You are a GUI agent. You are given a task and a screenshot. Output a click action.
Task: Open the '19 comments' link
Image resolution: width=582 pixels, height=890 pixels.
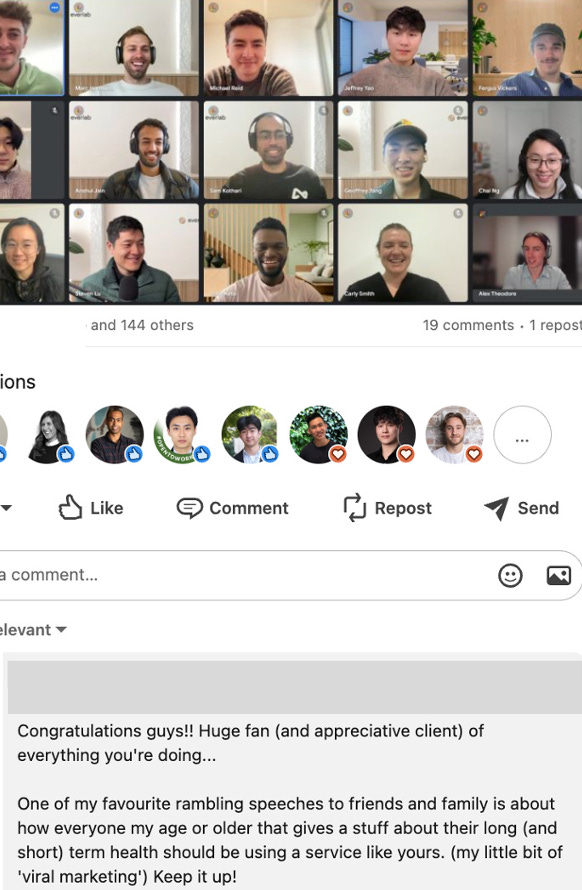point(468,325)
